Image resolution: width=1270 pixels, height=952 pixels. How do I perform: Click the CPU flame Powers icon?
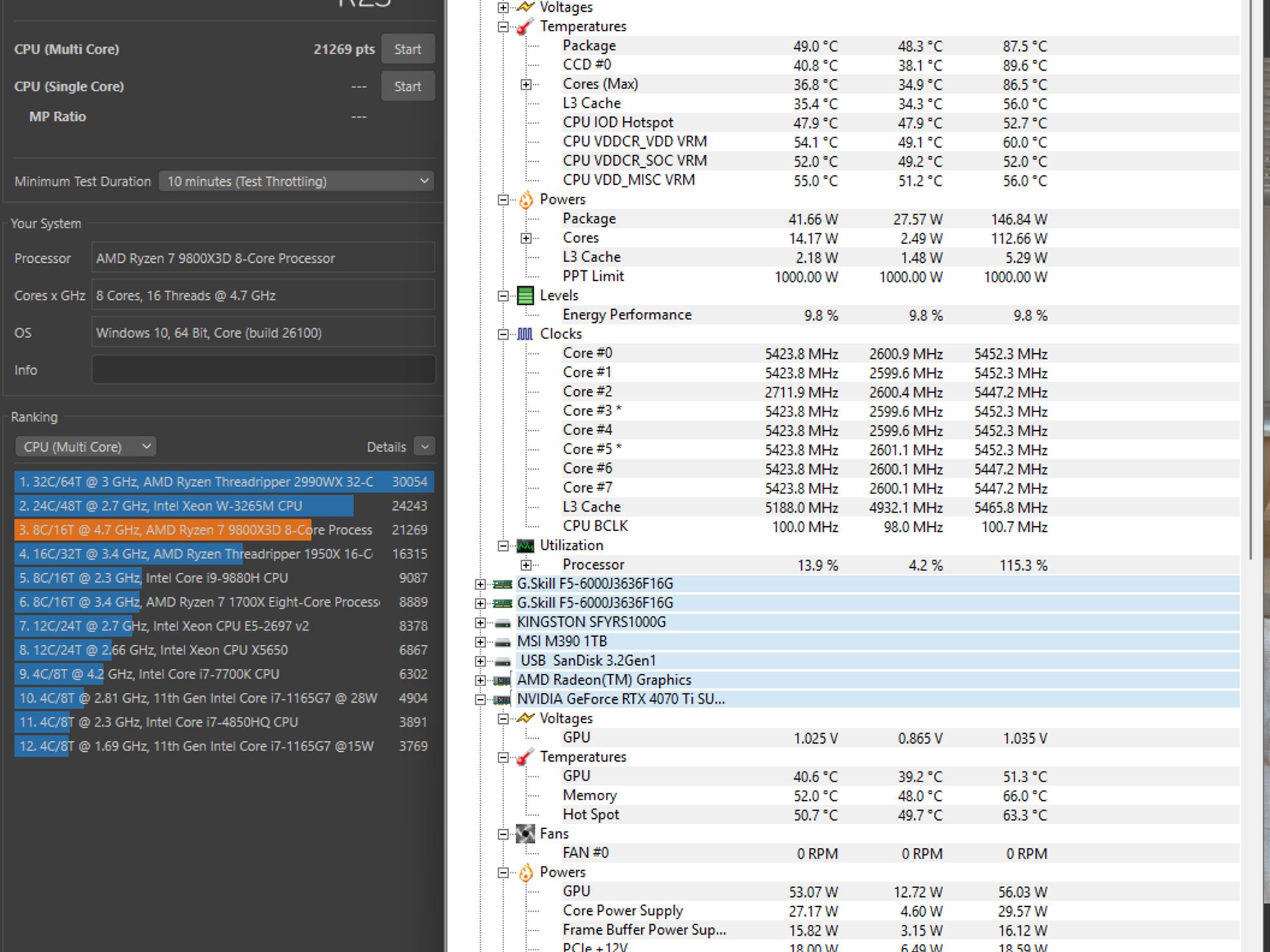[x=525, y=200]
